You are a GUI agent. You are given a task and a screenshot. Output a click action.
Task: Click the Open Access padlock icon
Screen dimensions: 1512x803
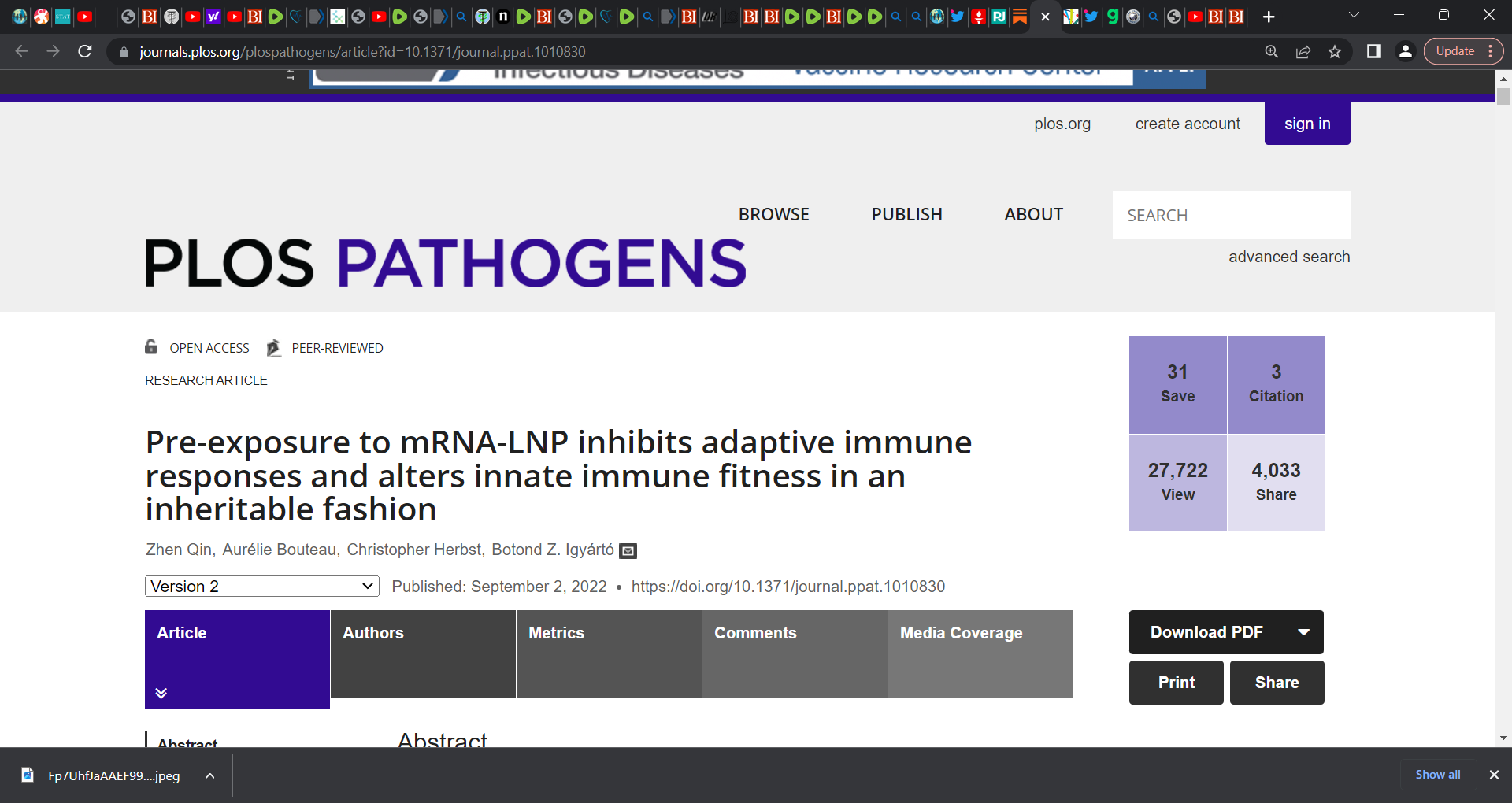(x=151, y=347)
